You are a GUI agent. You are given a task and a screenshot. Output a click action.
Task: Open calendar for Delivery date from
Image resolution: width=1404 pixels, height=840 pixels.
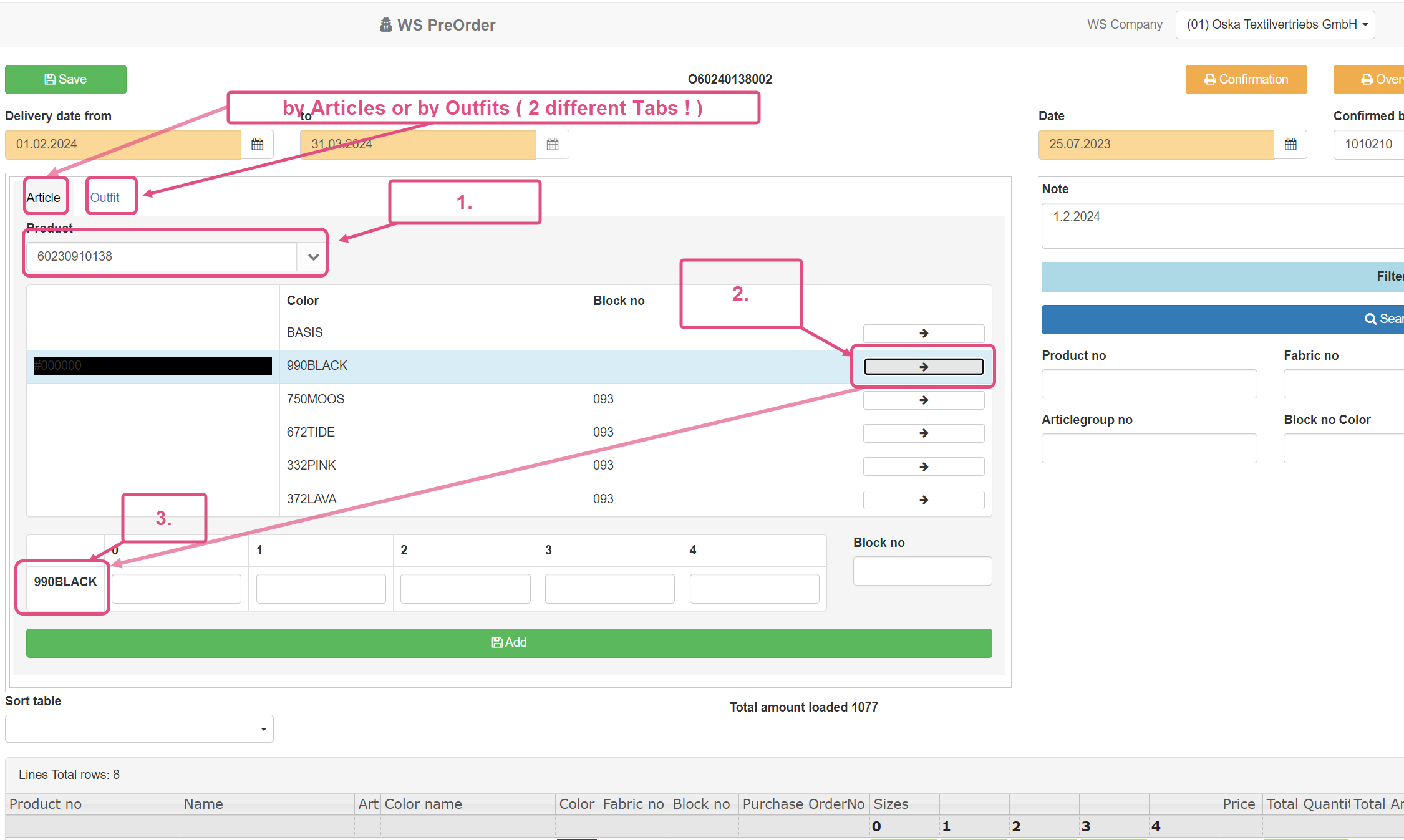tap(257, 145)
